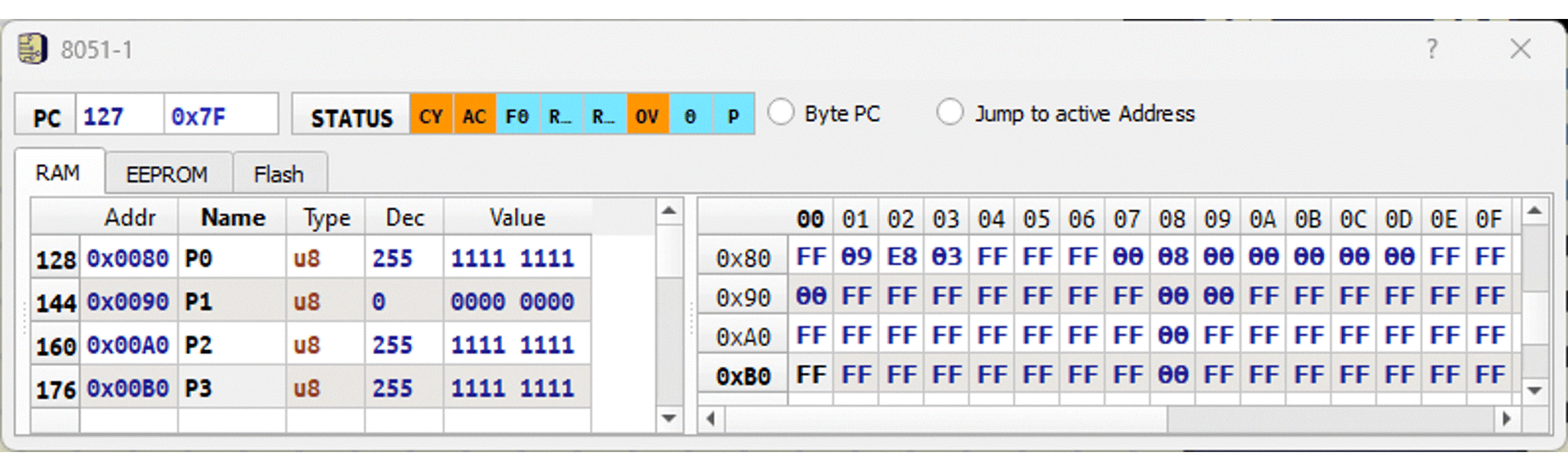Click the P0 decimal value 255
Viewport: 1568px width, 471px height.
tap(405, 258)
